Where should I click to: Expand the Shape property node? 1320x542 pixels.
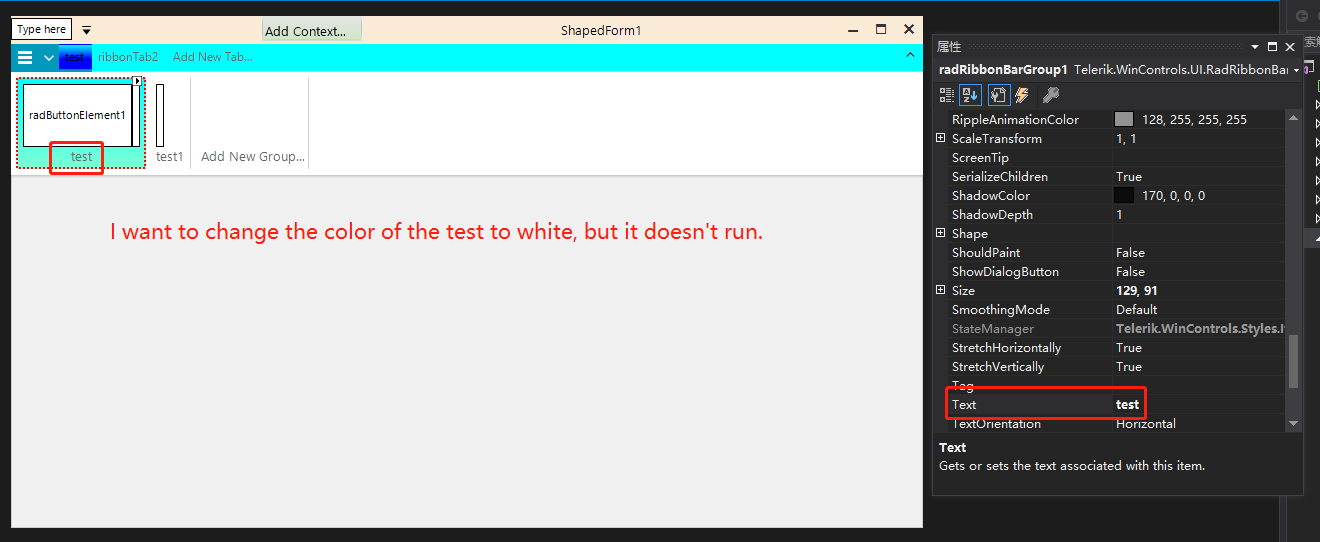pos(940,233)
